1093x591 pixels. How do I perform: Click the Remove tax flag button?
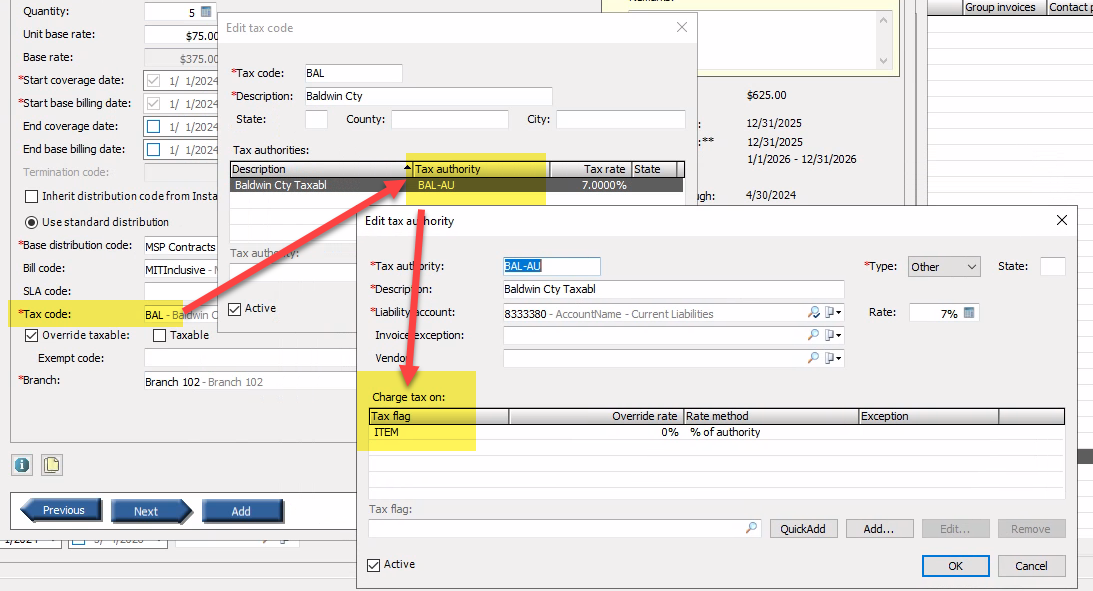tap(1031, 529)
